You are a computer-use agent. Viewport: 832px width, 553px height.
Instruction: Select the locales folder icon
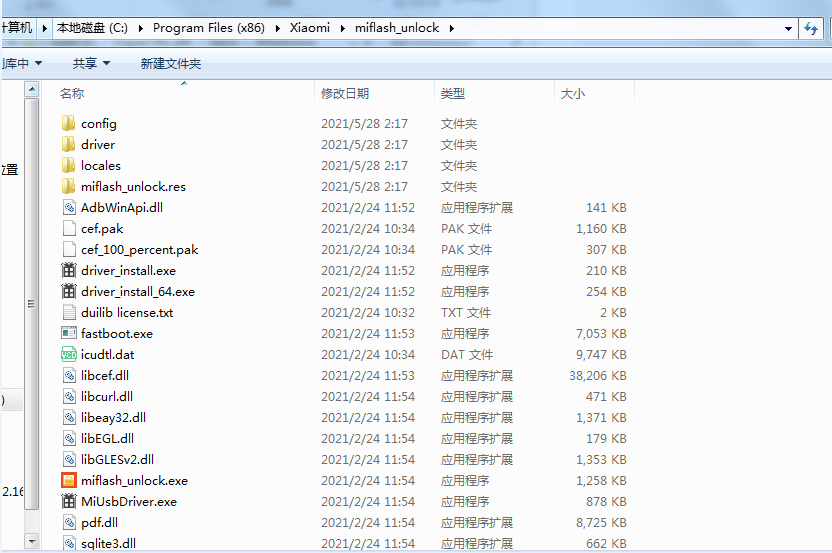tap(68, 165)
